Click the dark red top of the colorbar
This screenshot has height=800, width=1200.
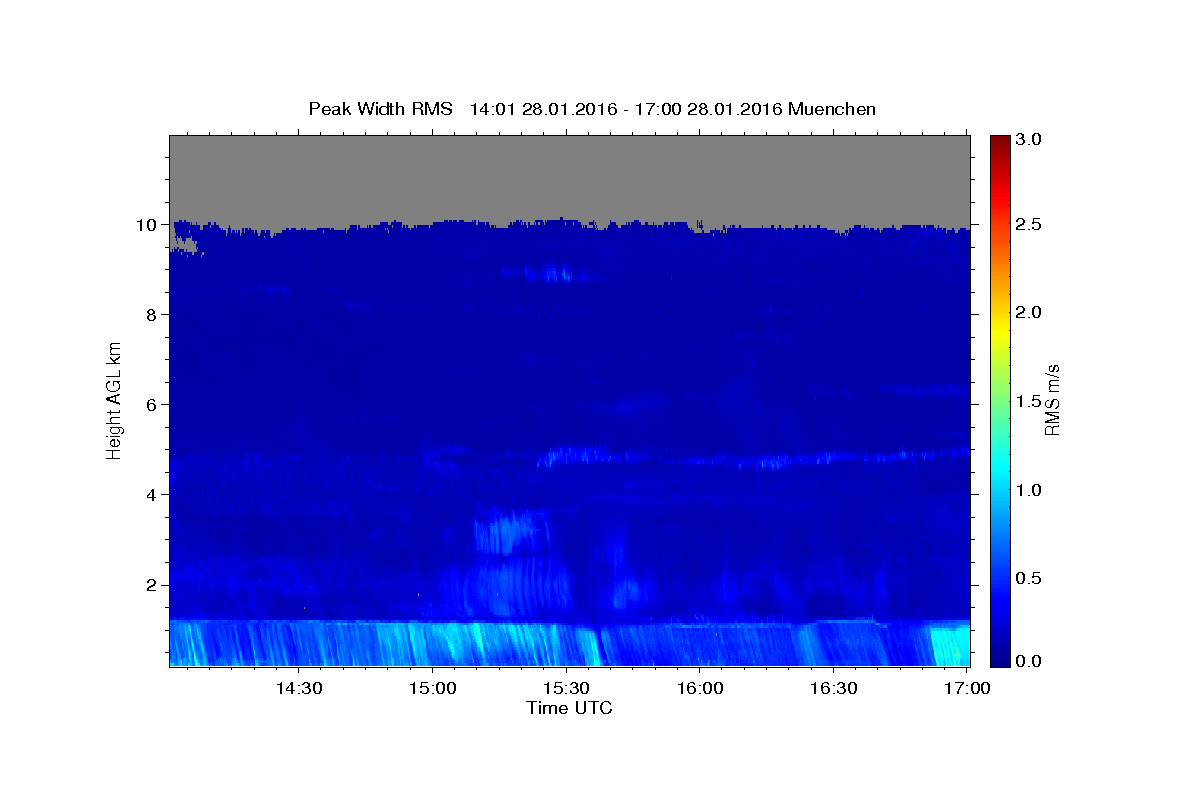pyautogui.click(x=999, y=140)
